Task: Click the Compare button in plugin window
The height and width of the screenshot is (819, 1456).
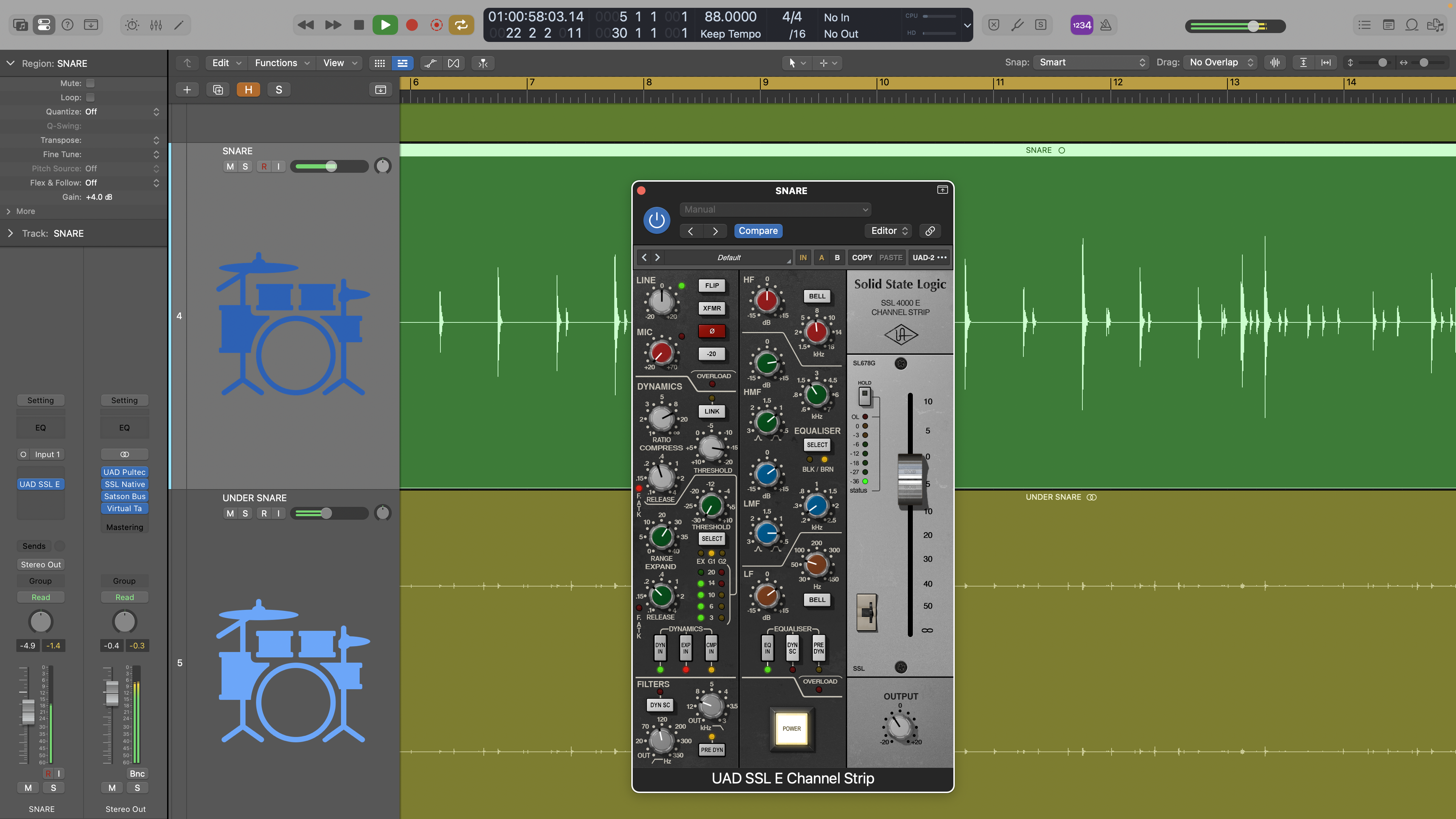Action: (758, 231)
